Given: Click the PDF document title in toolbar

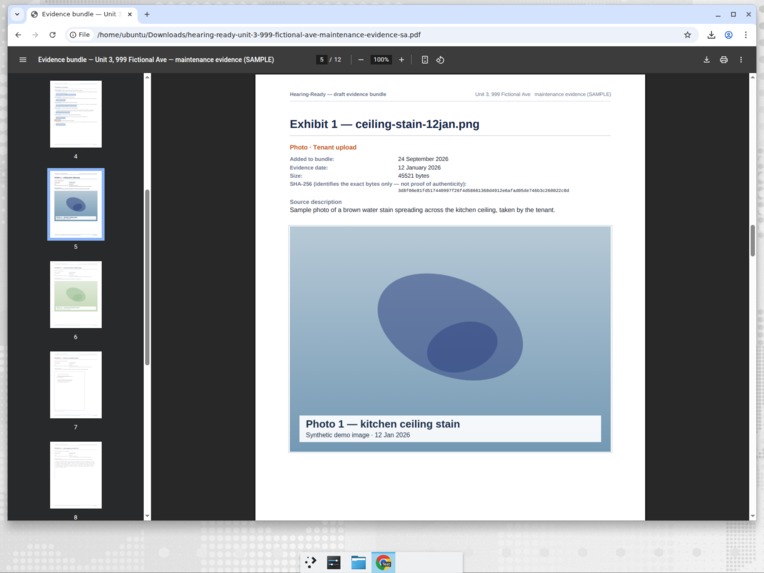Looking at the screenshot, I should pos(156,59).
